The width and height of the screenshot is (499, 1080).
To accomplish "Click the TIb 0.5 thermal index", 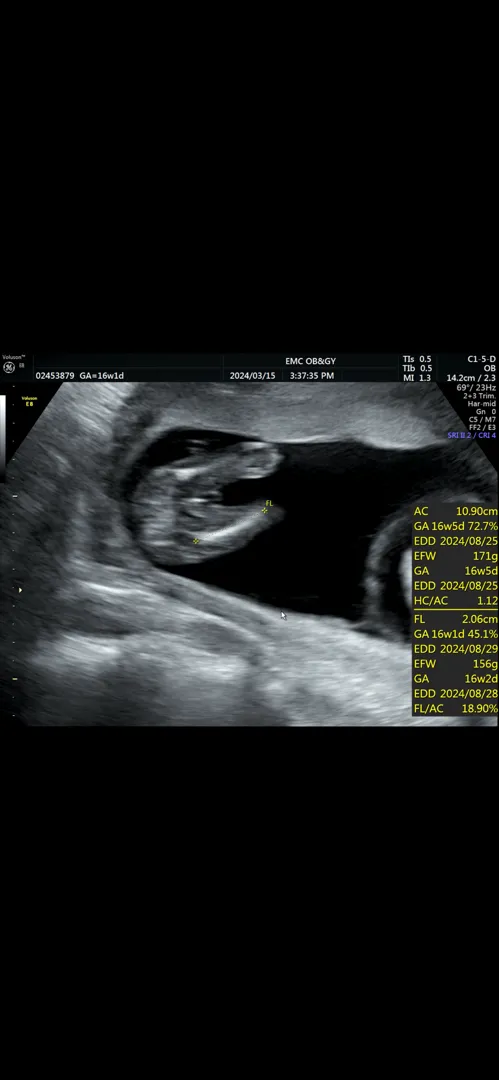I will (417, 368).
